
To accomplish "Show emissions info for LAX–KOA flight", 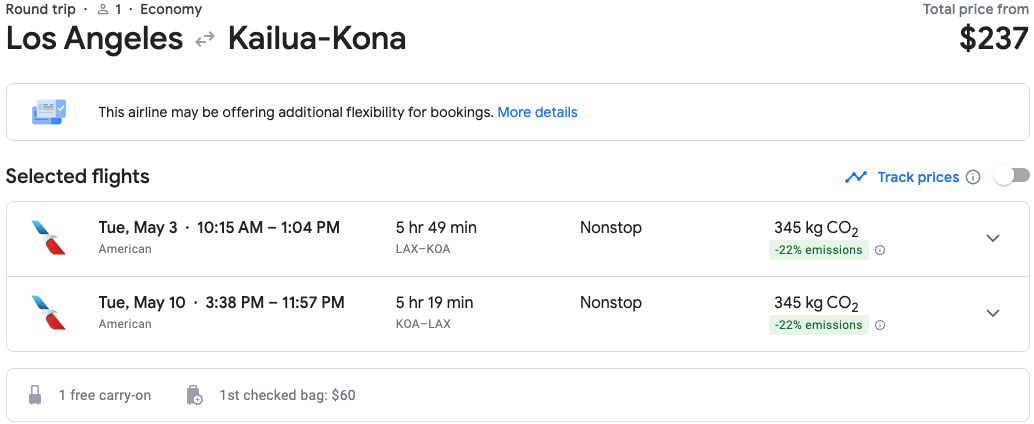I will click(x=880, y=250).
